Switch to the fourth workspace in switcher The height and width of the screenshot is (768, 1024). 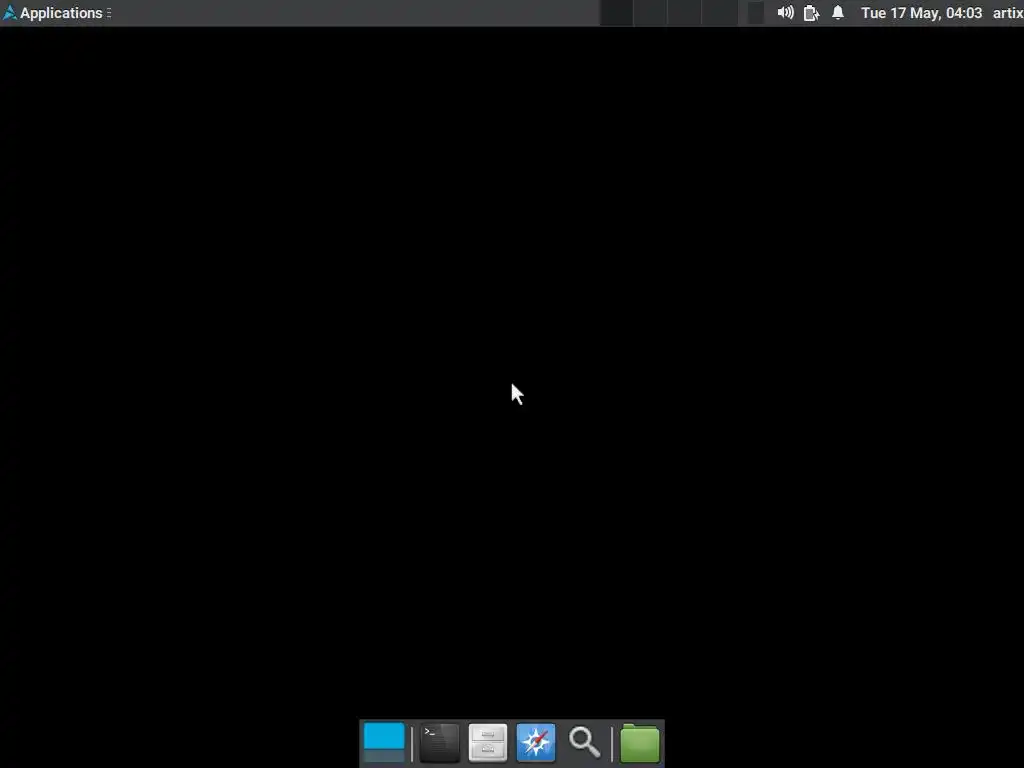(719, 13)
